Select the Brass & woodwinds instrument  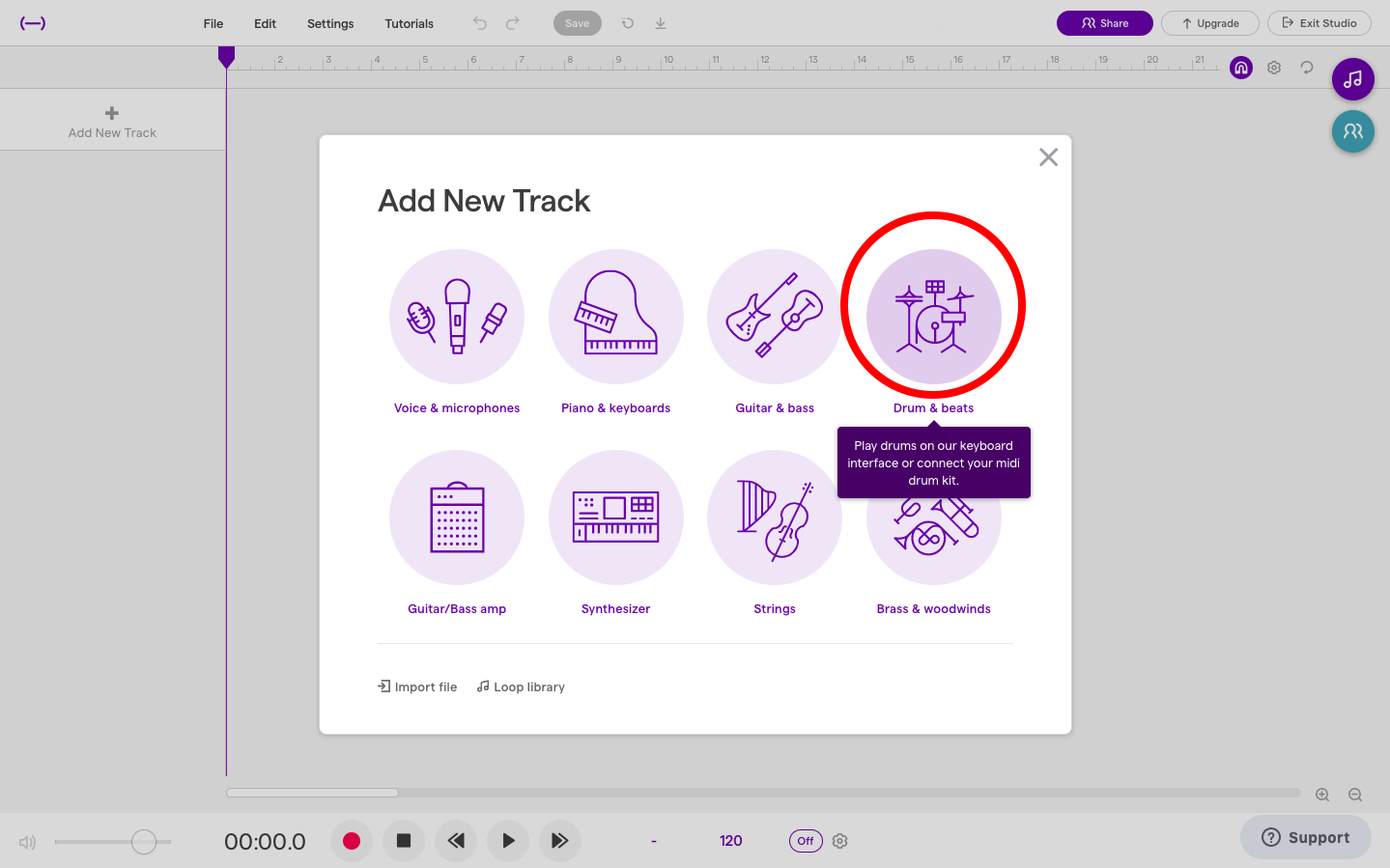(933, 518)
